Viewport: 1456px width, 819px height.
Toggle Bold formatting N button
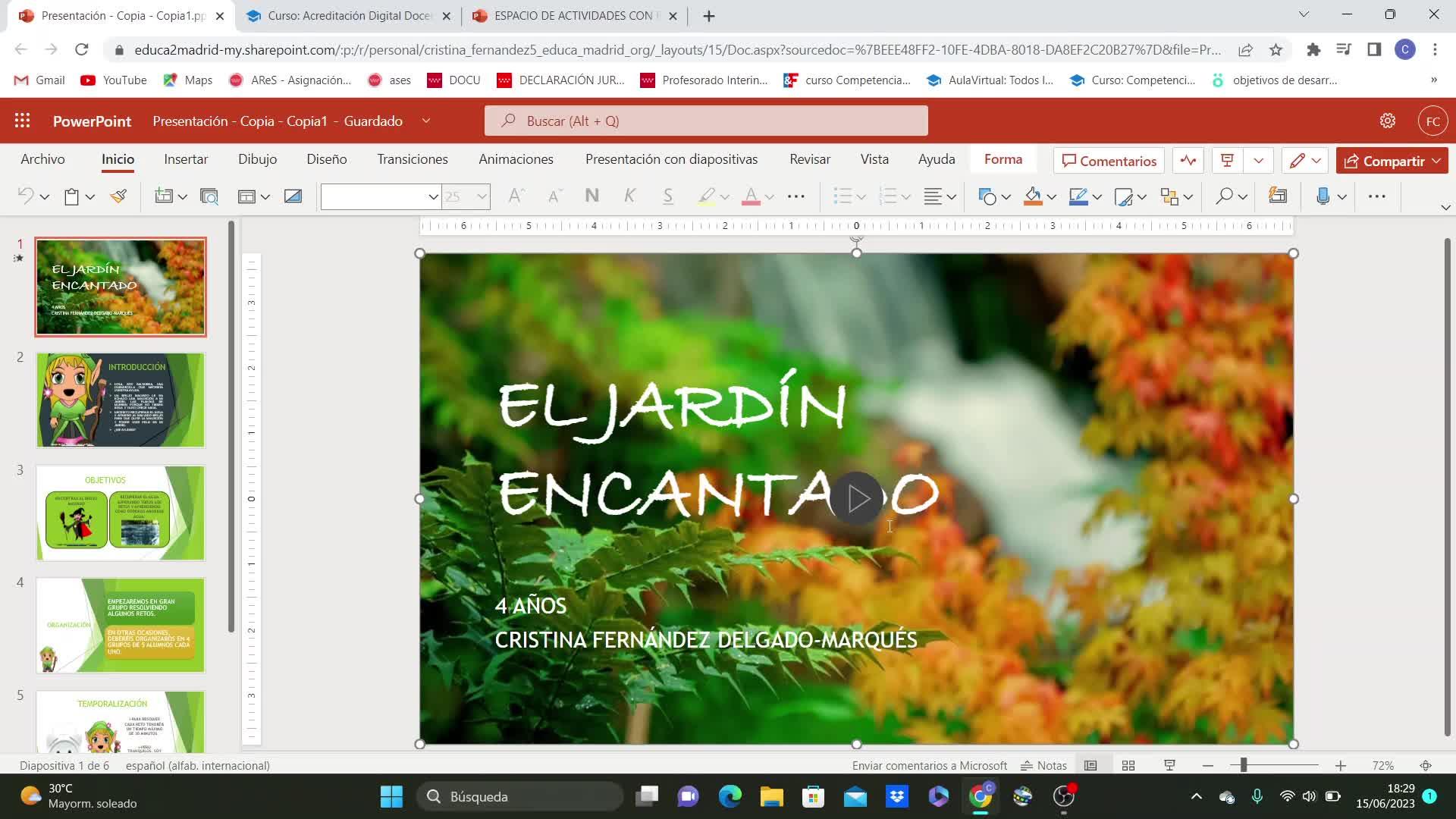[592, 196]
